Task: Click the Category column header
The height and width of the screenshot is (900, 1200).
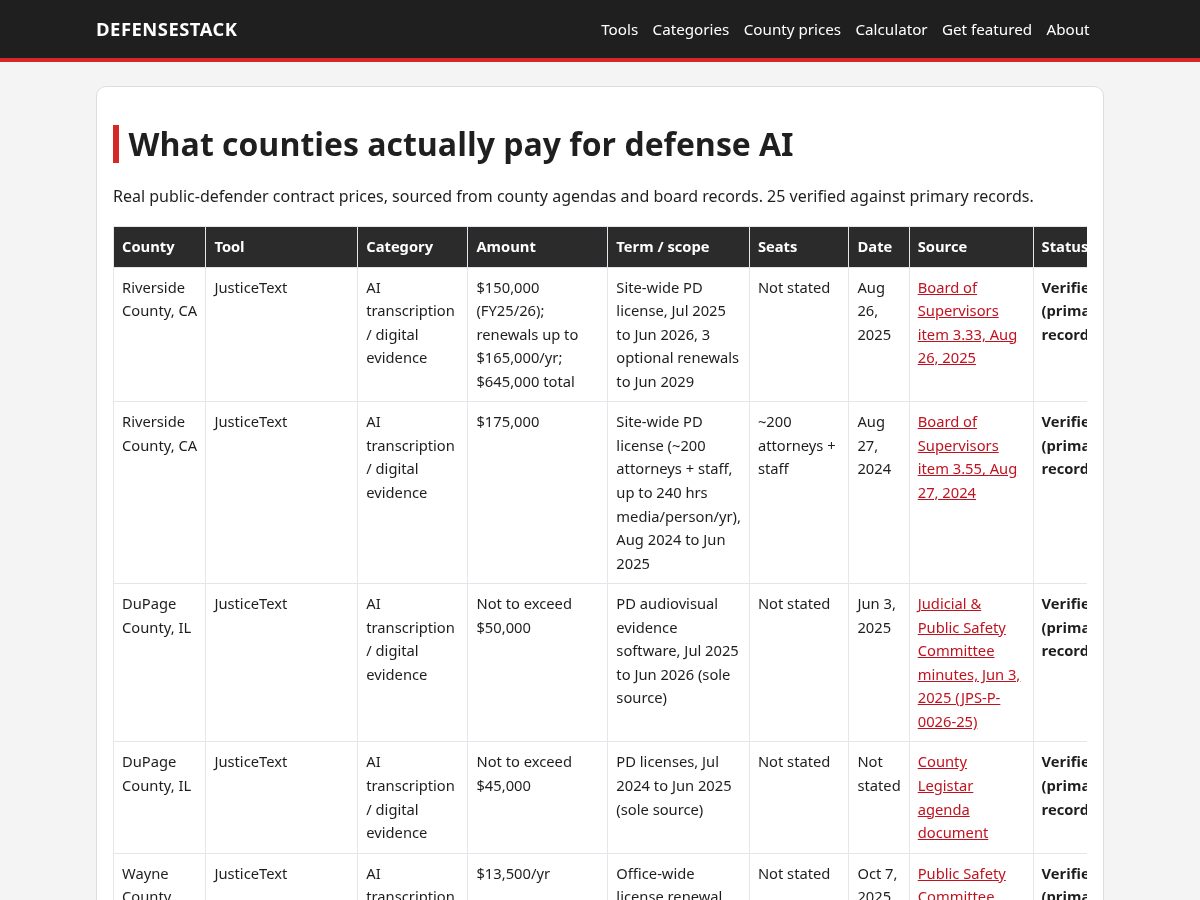Action: [x=413, y=247]
